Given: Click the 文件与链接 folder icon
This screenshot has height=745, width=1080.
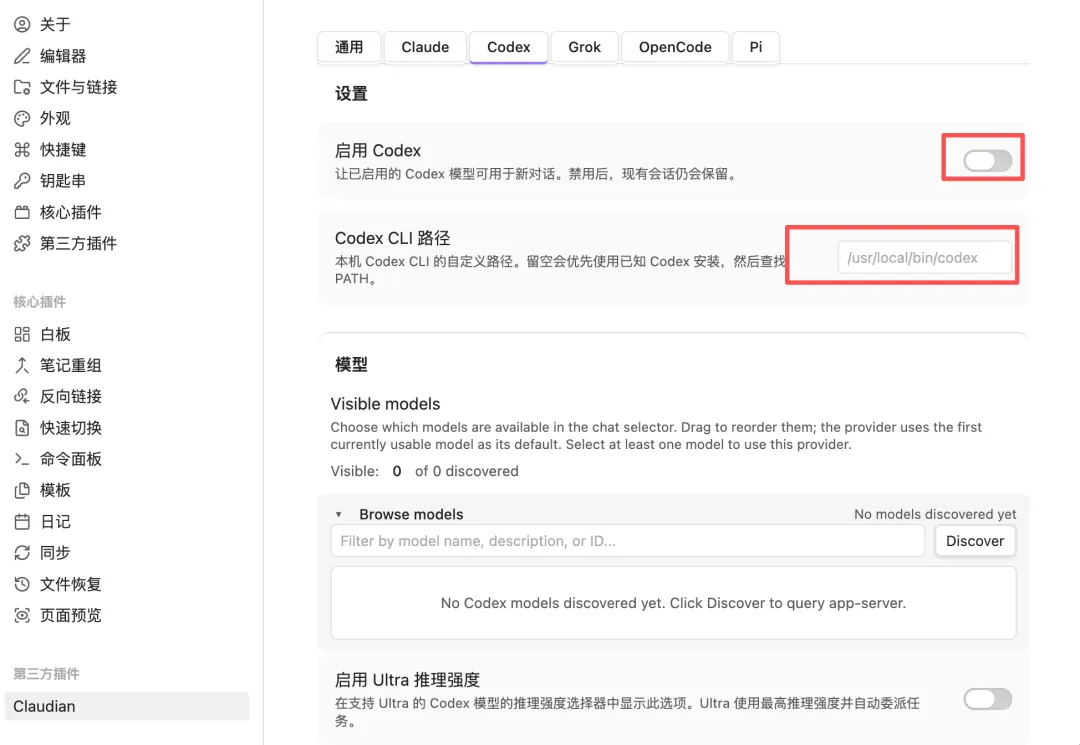Looking at the screenshot, I should coord(22,87).
